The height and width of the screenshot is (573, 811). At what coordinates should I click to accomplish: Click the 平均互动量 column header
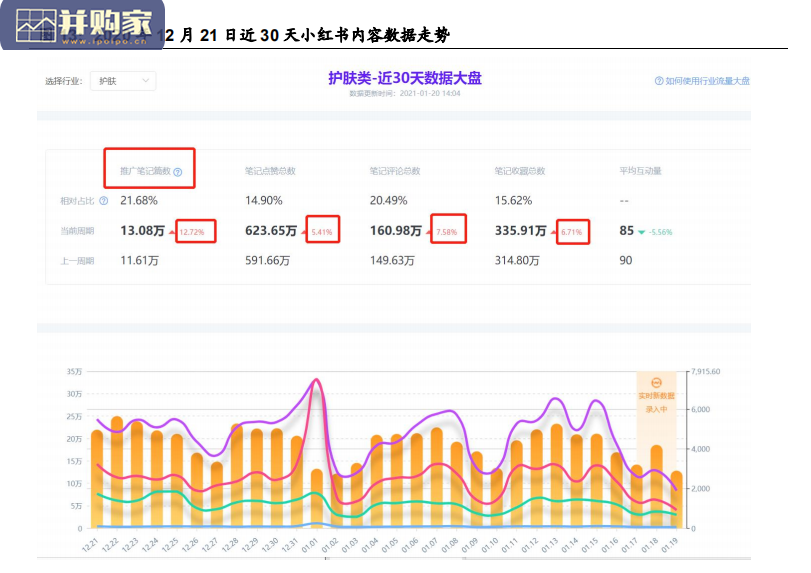coord(640,171)
